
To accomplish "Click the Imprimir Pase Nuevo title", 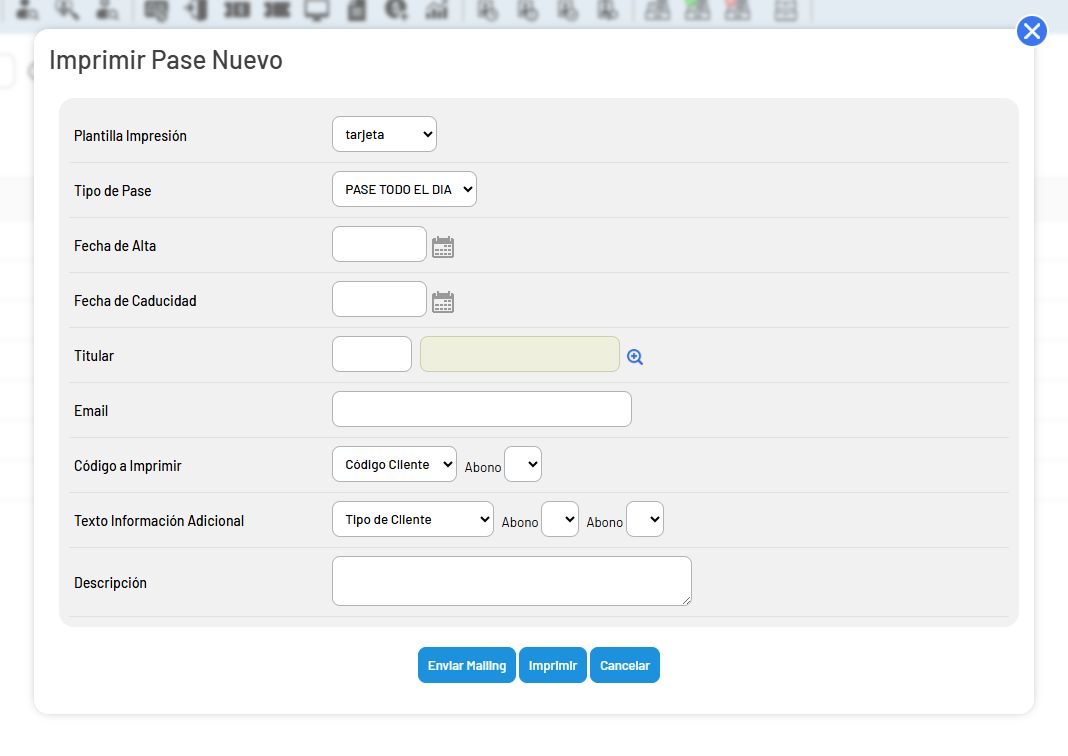I will coord(166,60).
